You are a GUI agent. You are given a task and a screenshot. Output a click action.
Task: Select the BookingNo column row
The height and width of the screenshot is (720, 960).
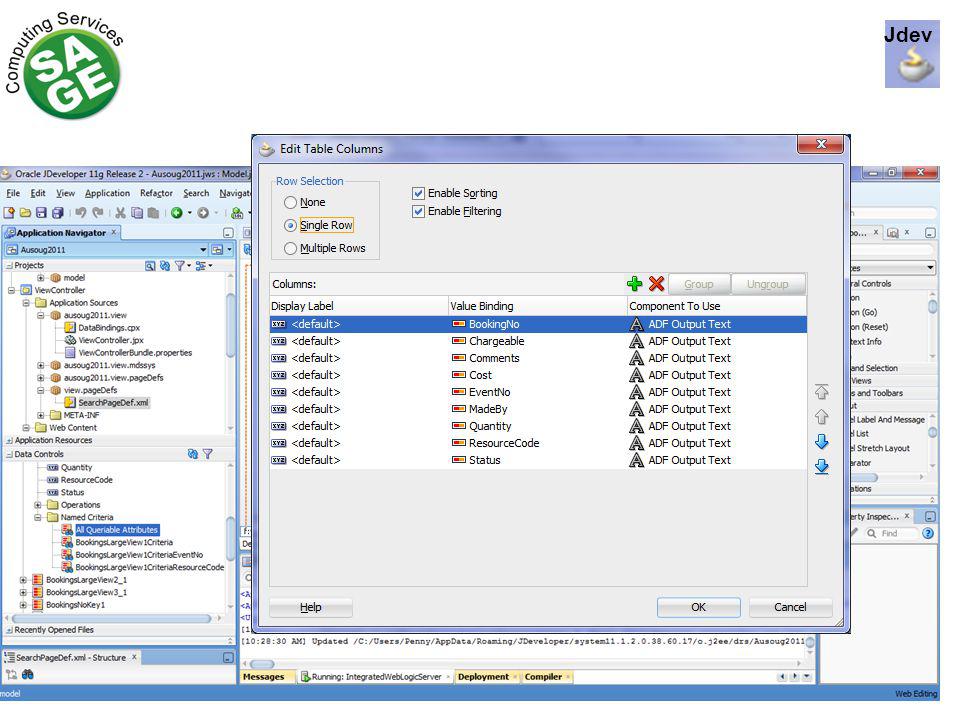(538, 324)
